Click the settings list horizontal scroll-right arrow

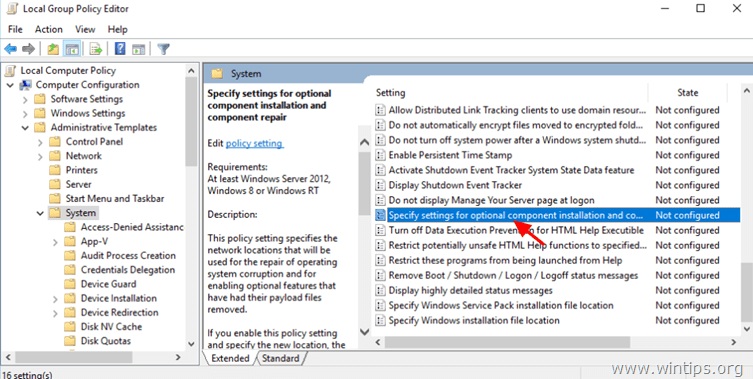point(733,342)
